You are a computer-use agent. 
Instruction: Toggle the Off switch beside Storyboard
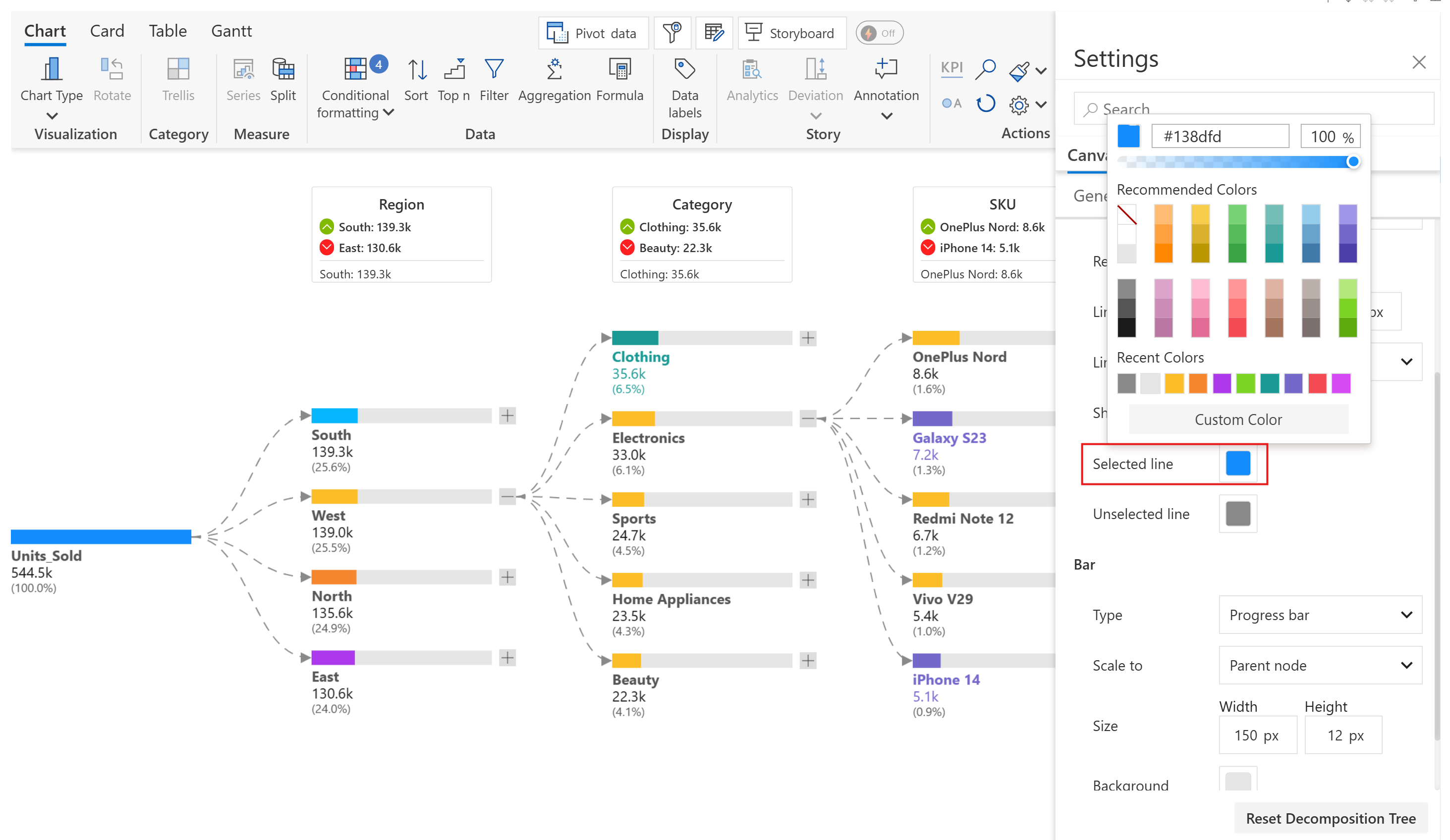tap(879, 33)
